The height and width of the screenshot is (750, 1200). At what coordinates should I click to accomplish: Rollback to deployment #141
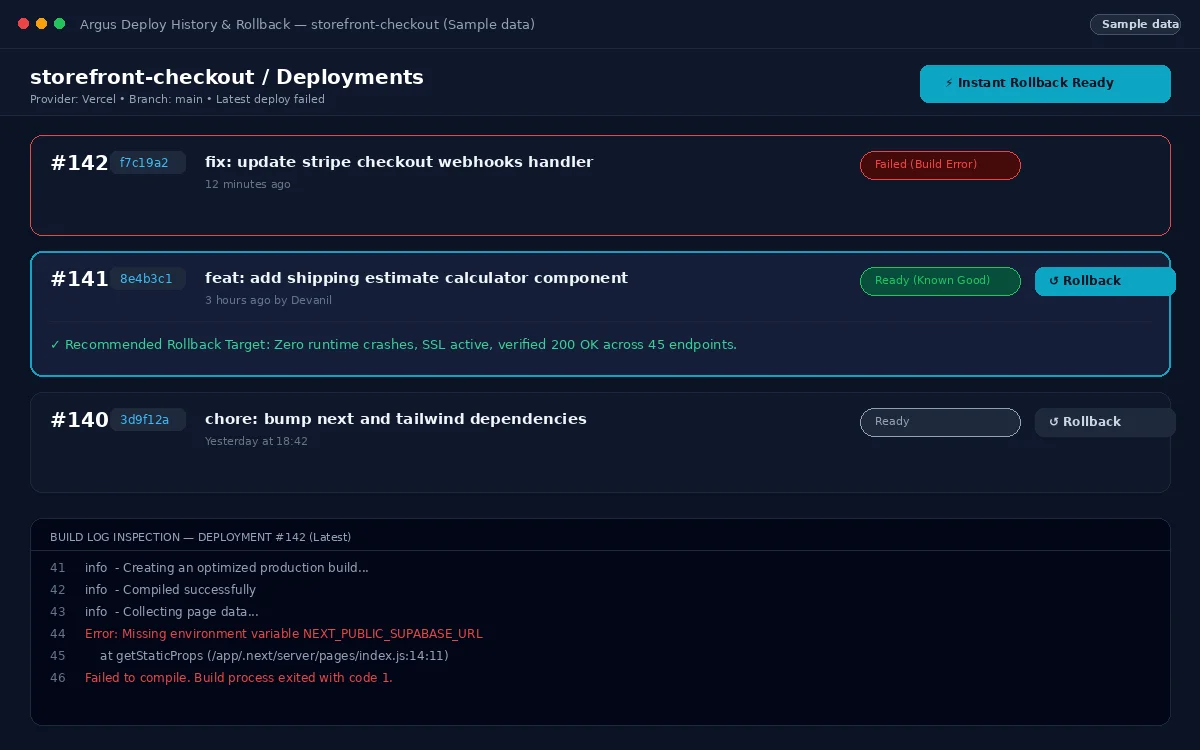tap(1105, 281)
